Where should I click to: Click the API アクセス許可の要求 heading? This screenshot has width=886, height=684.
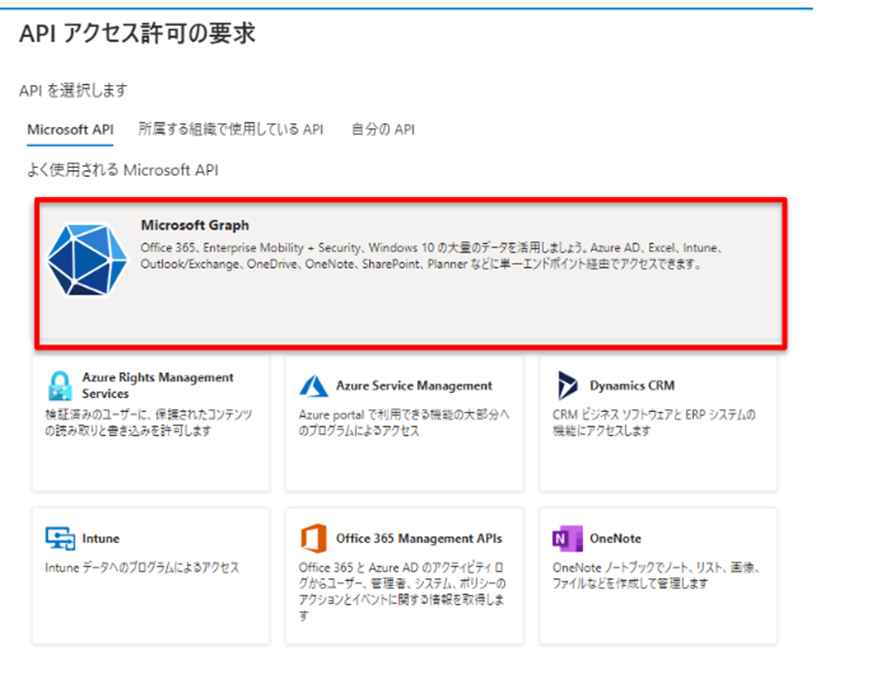click(x=137, y=33)
